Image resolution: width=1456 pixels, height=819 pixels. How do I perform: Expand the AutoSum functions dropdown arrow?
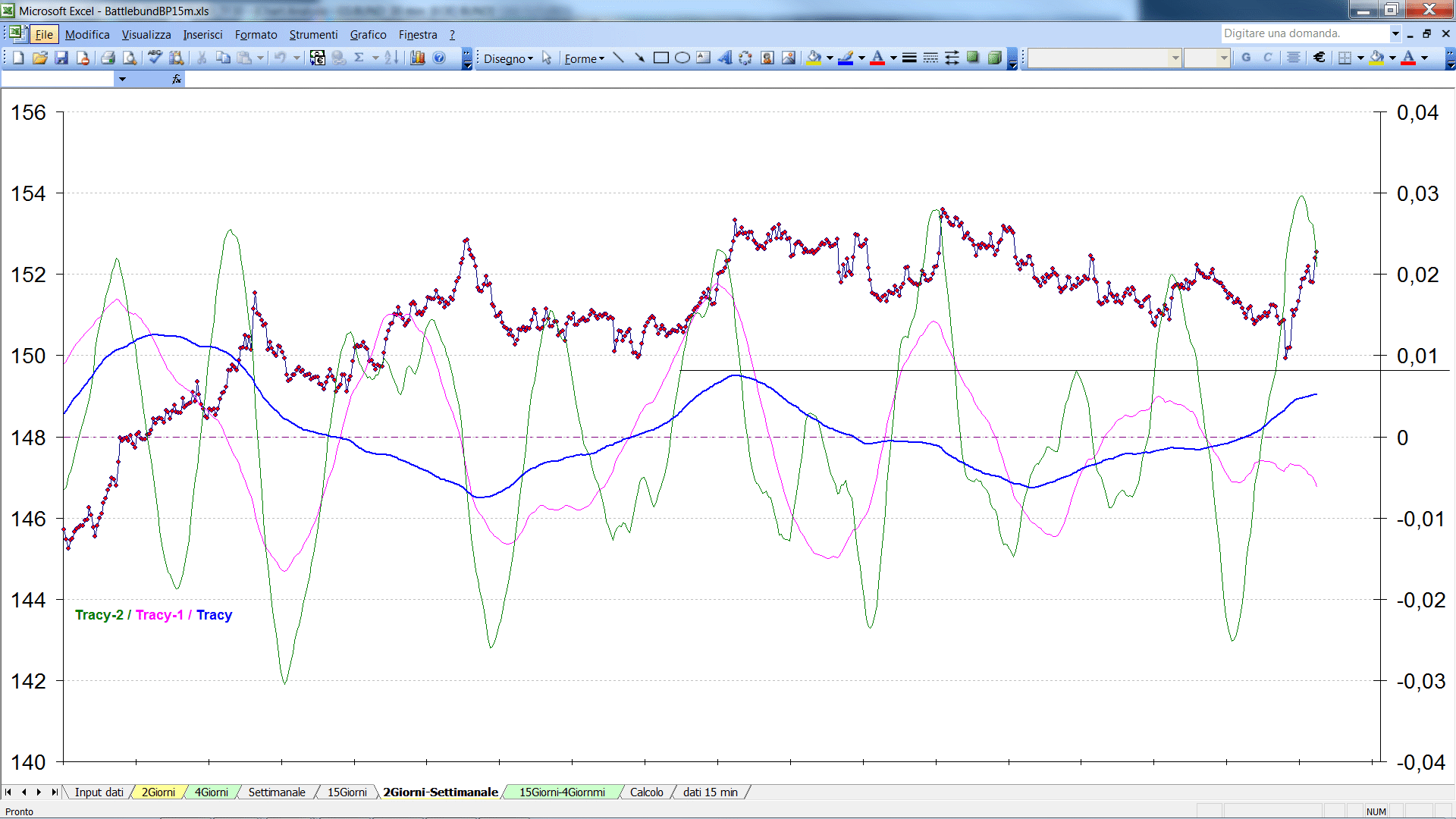tap(375, 58)
